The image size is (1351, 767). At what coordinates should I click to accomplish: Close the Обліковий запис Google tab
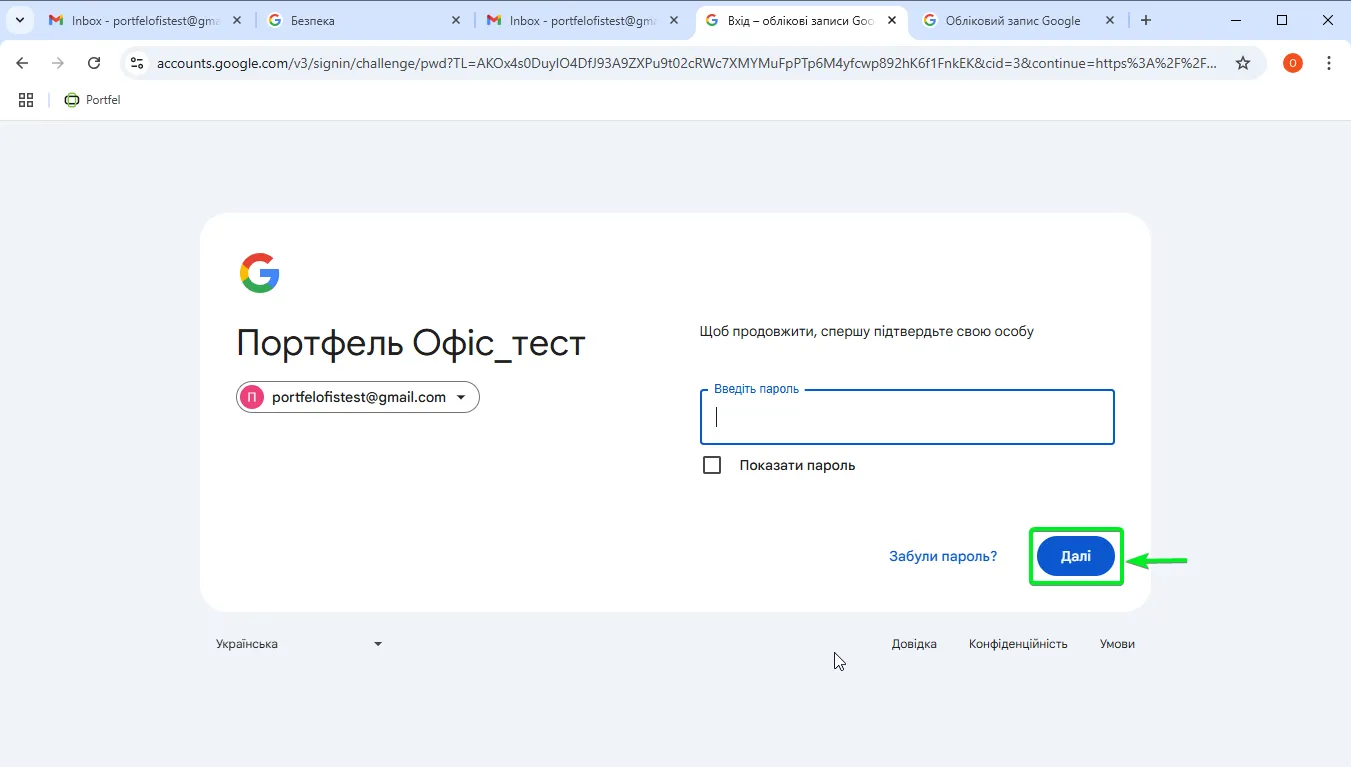(x=1112, y=20)
